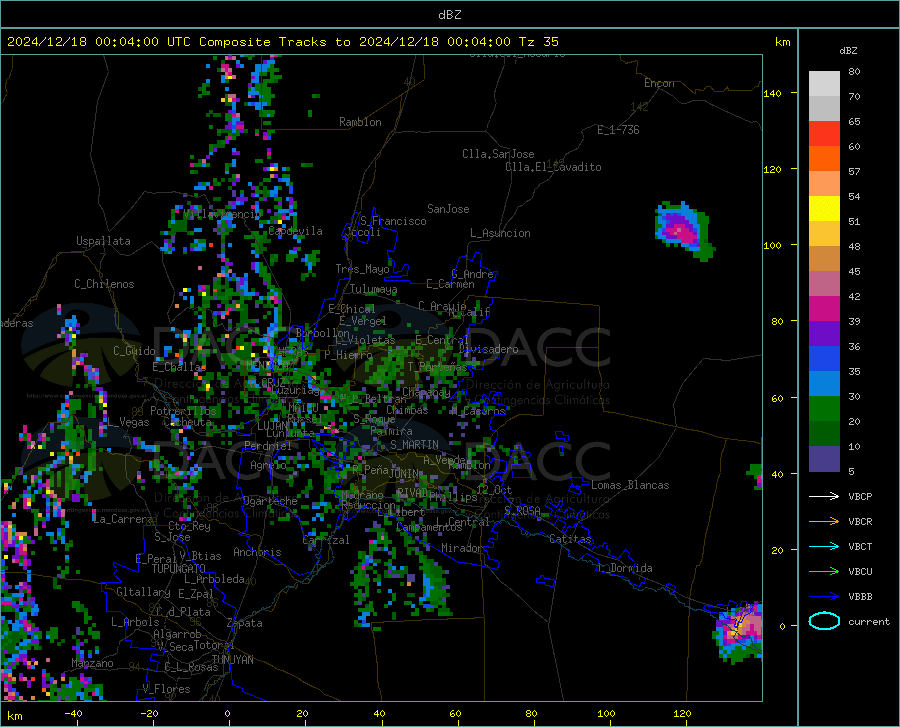
Task: Click the blue VBBB arrow legend icon
Action: pos(824,597)
